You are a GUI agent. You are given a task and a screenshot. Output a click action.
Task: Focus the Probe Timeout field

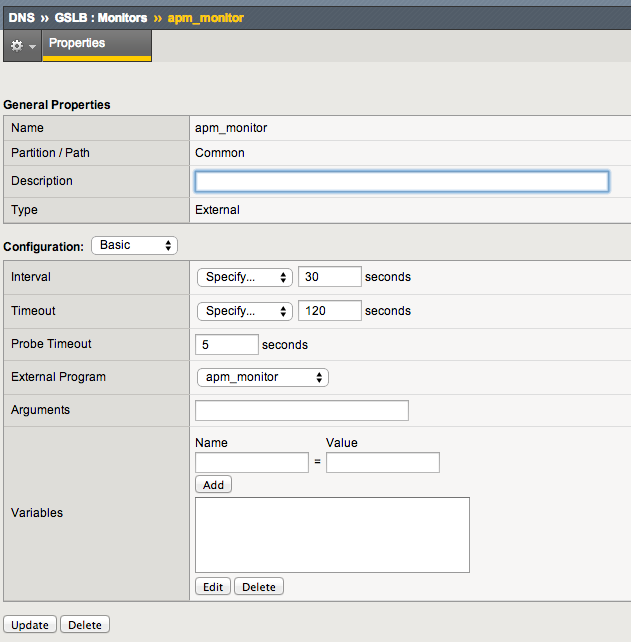(x=227, y=344)
